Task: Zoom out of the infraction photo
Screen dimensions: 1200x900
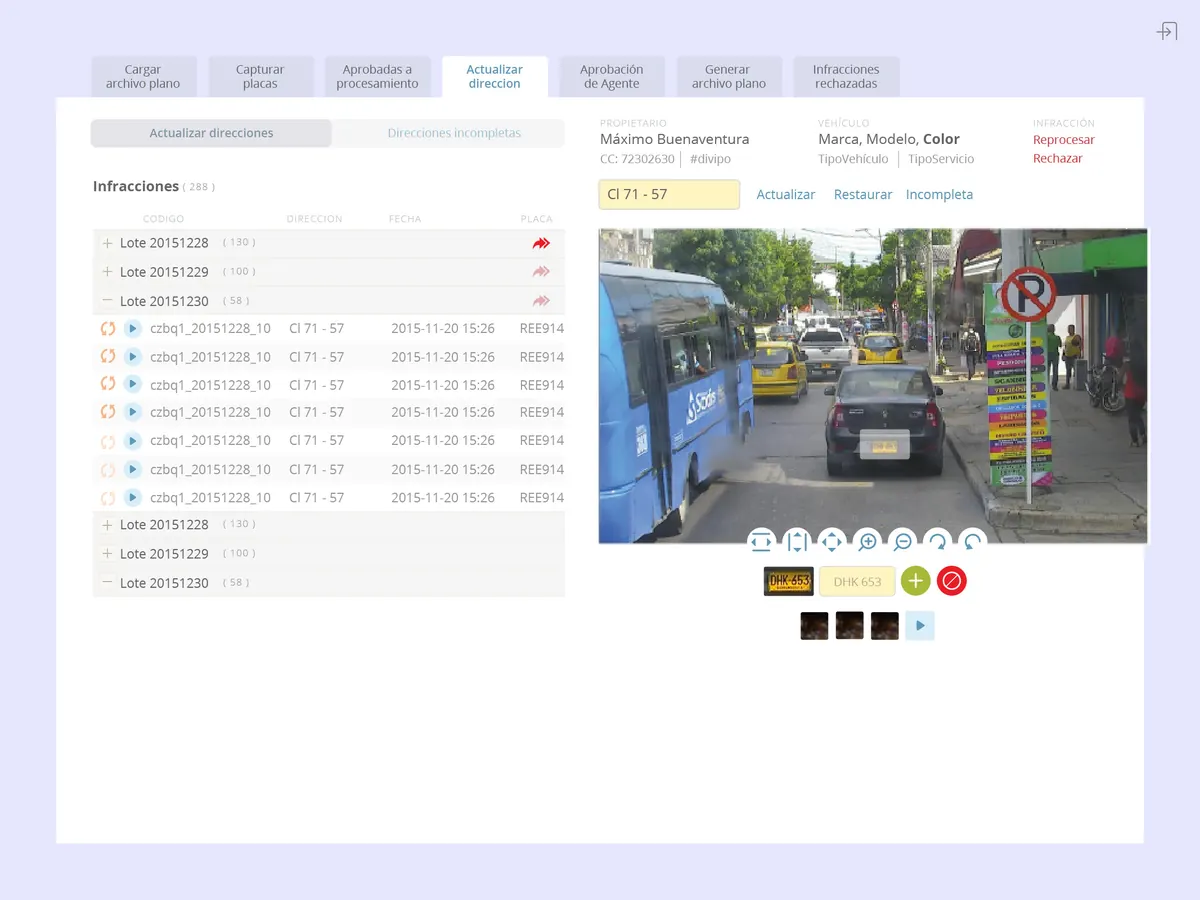Action: tap(902, 542)
